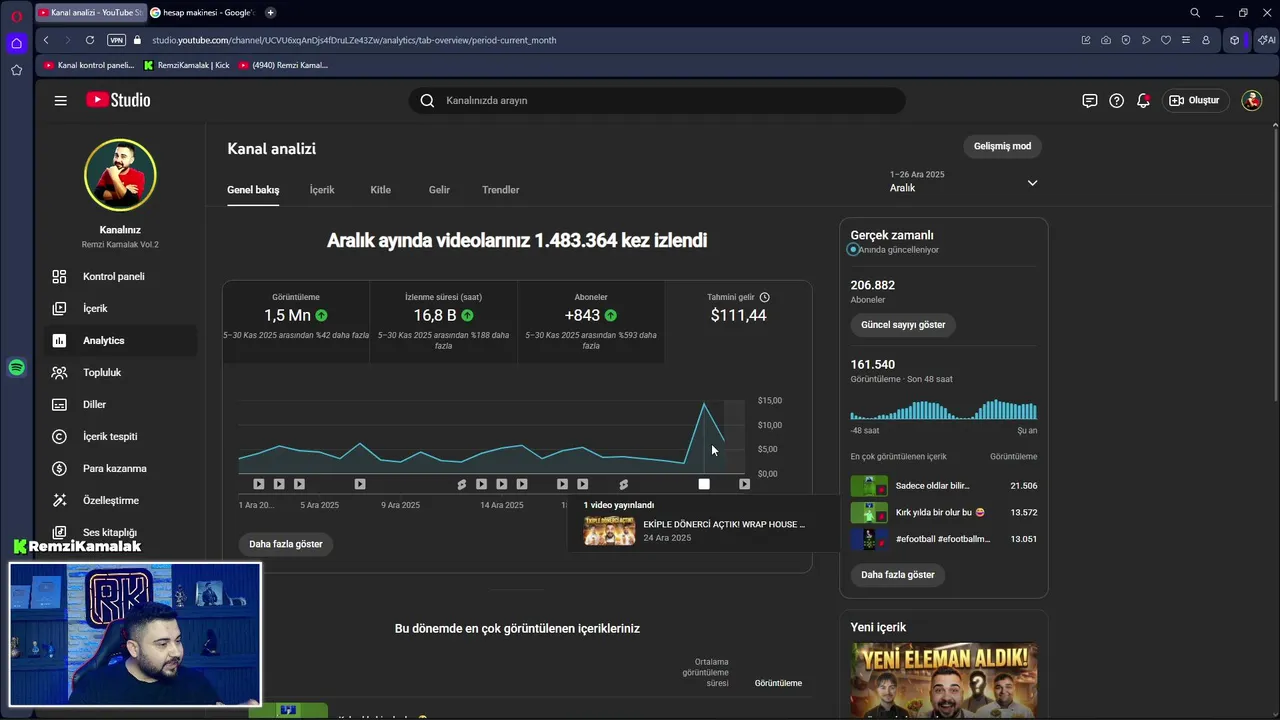Select the Aboneler metric card

(x=591, y=322)
